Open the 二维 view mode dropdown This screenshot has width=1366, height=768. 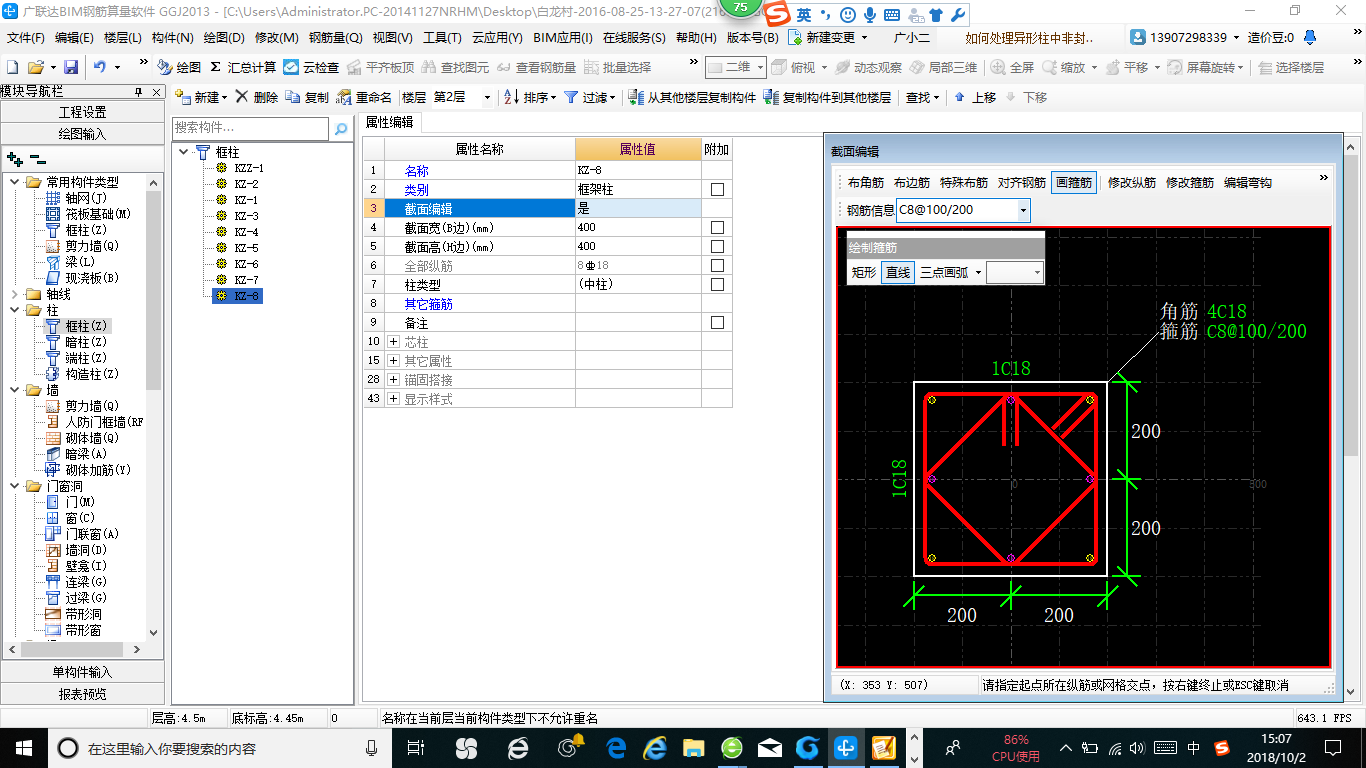(760, 67)
